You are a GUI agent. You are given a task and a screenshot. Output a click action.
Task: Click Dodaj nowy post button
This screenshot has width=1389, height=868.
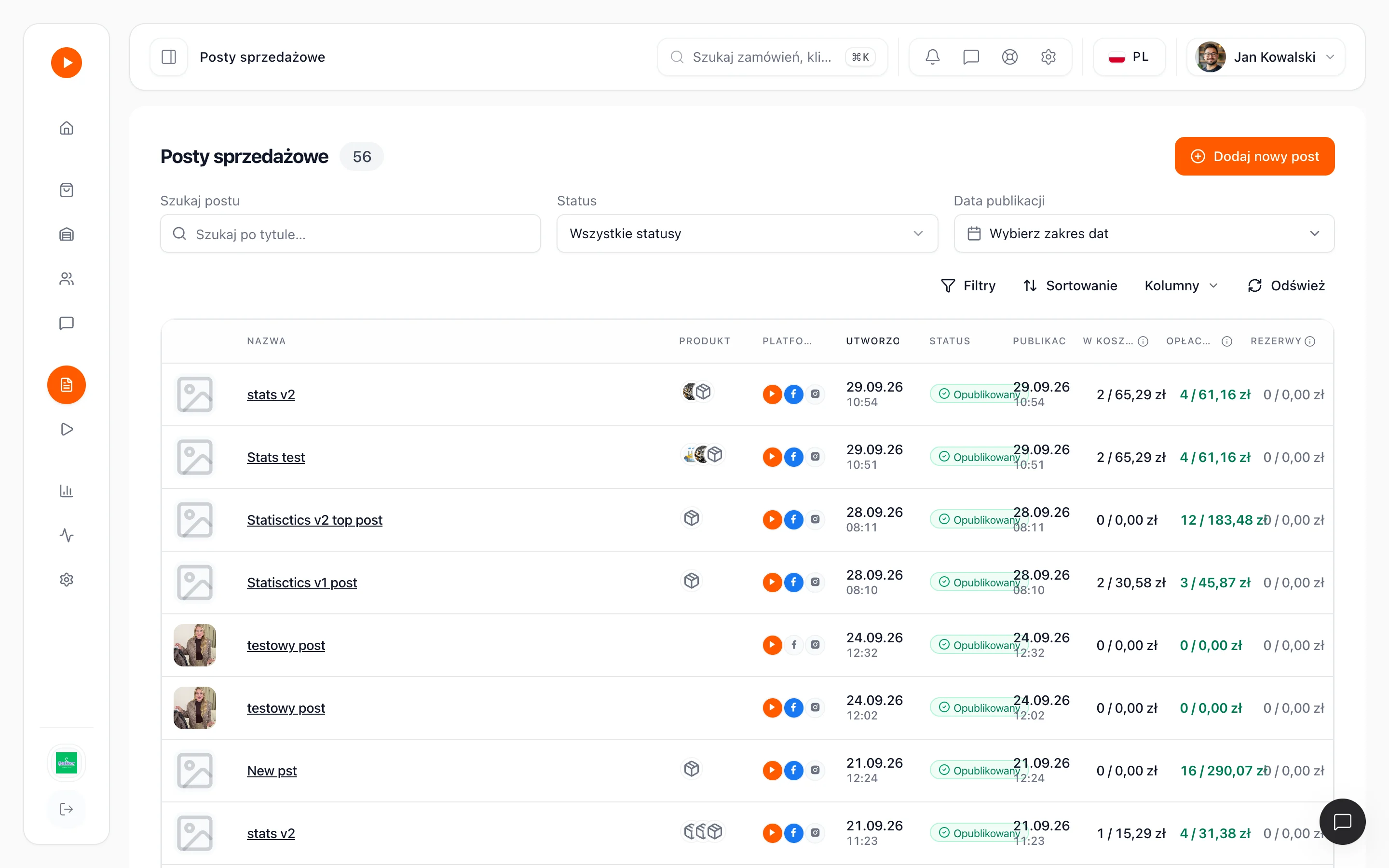[x=1254, y=156]
